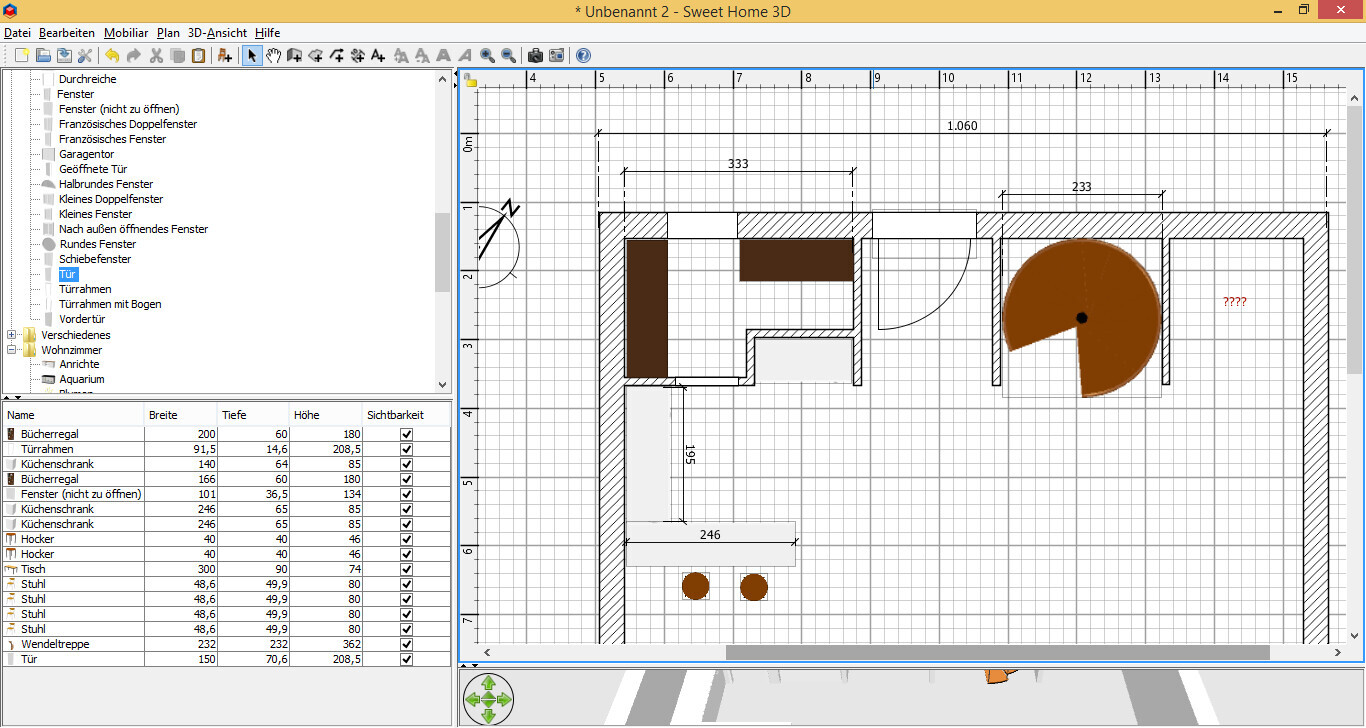This screenshot has height=728, width=1366.
Task: Select the Create walls tool
Action: point(294,55)
